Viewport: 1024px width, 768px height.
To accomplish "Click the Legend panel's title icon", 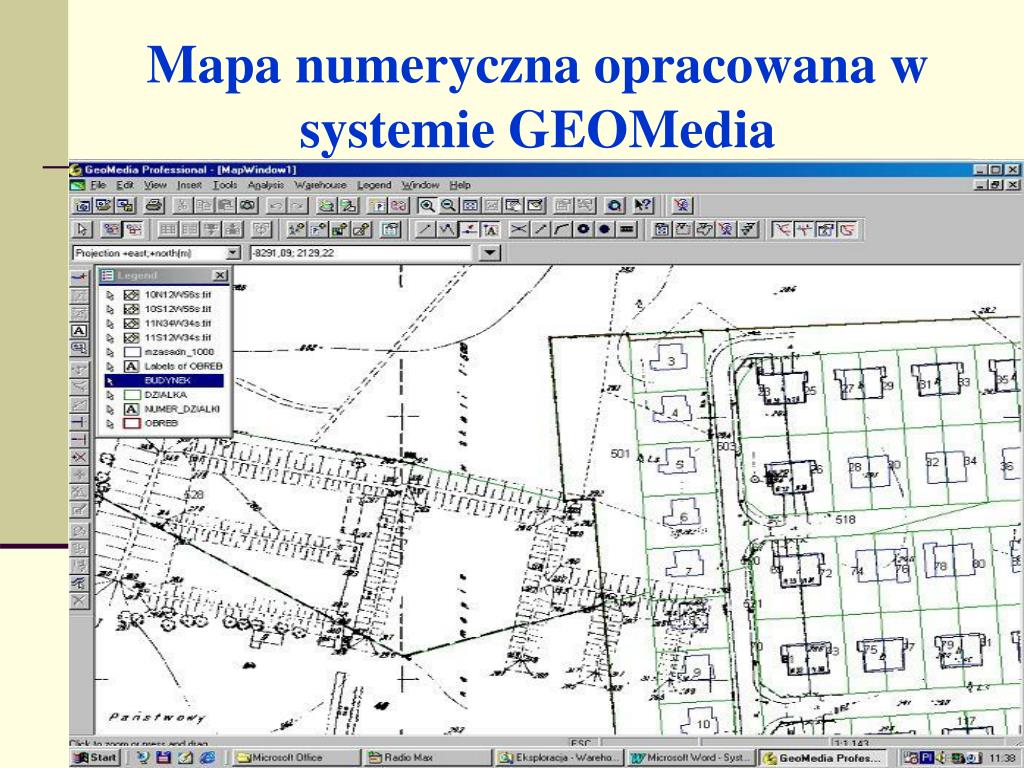I will (108, 276).
